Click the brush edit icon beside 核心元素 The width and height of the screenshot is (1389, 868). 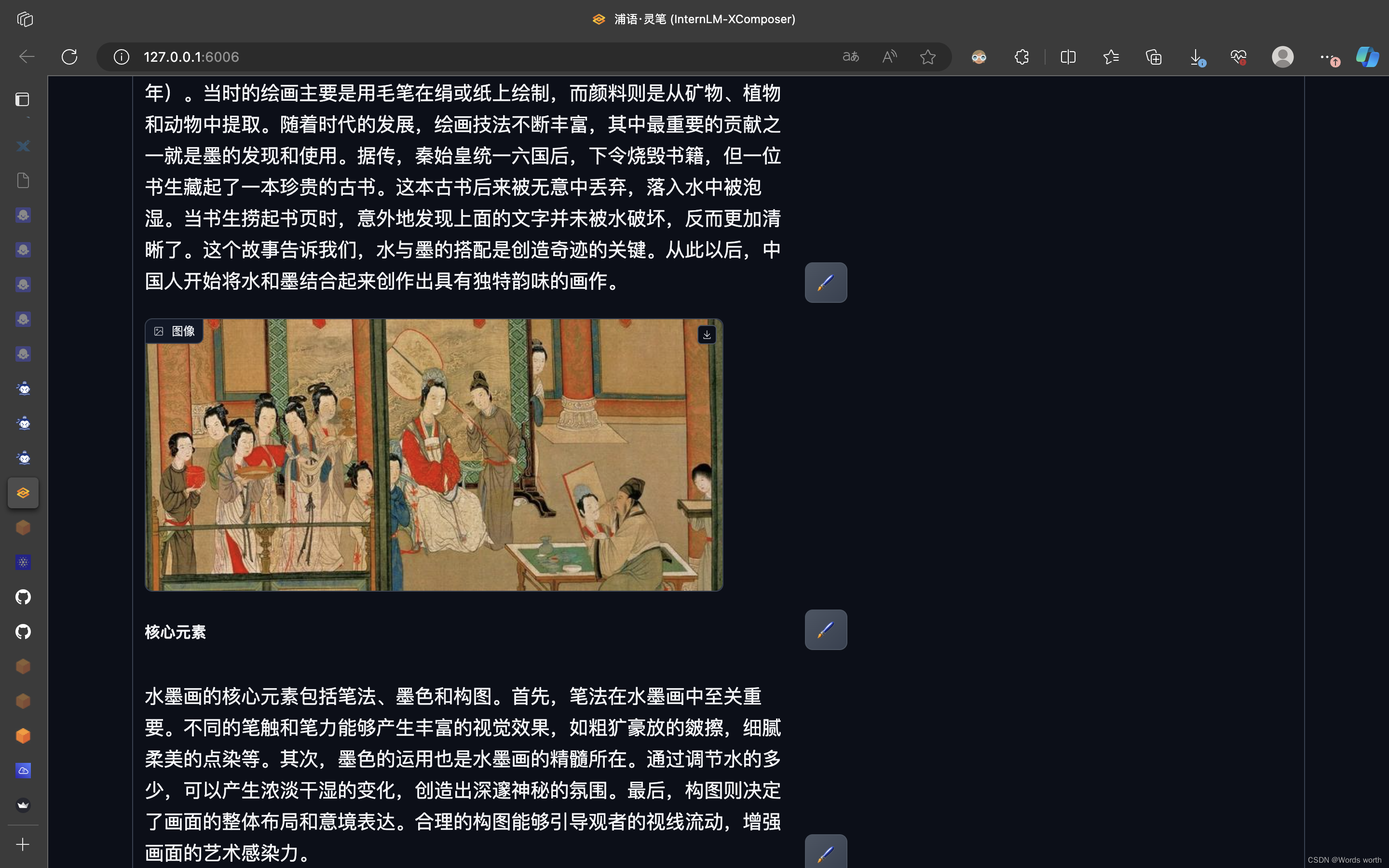click(825, 630)
